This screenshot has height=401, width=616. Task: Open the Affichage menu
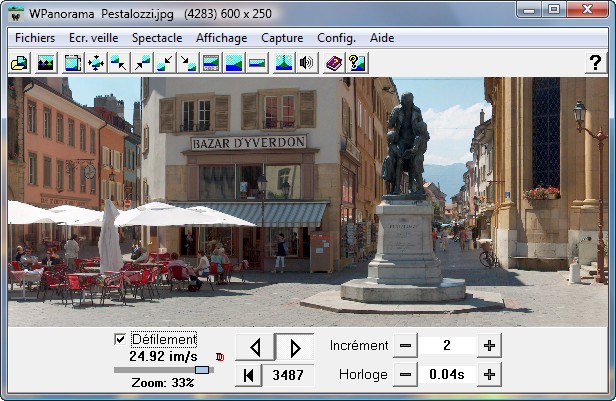(x=222, y=38)
